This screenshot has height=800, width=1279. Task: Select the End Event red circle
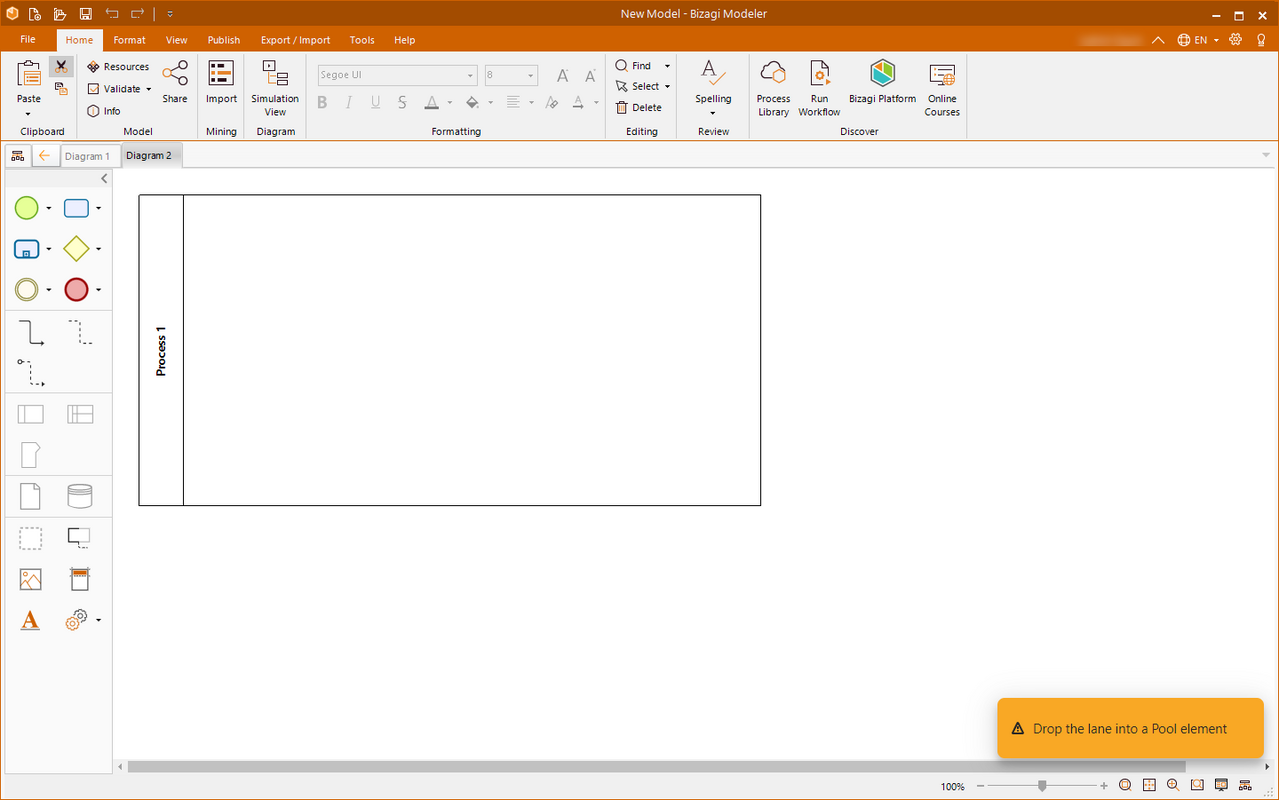[76, 290]
